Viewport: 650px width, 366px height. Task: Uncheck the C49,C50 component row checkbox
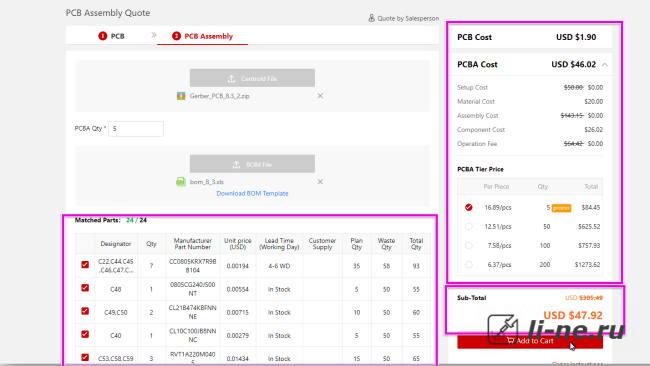pyautogui.click(x=85, y=311)
